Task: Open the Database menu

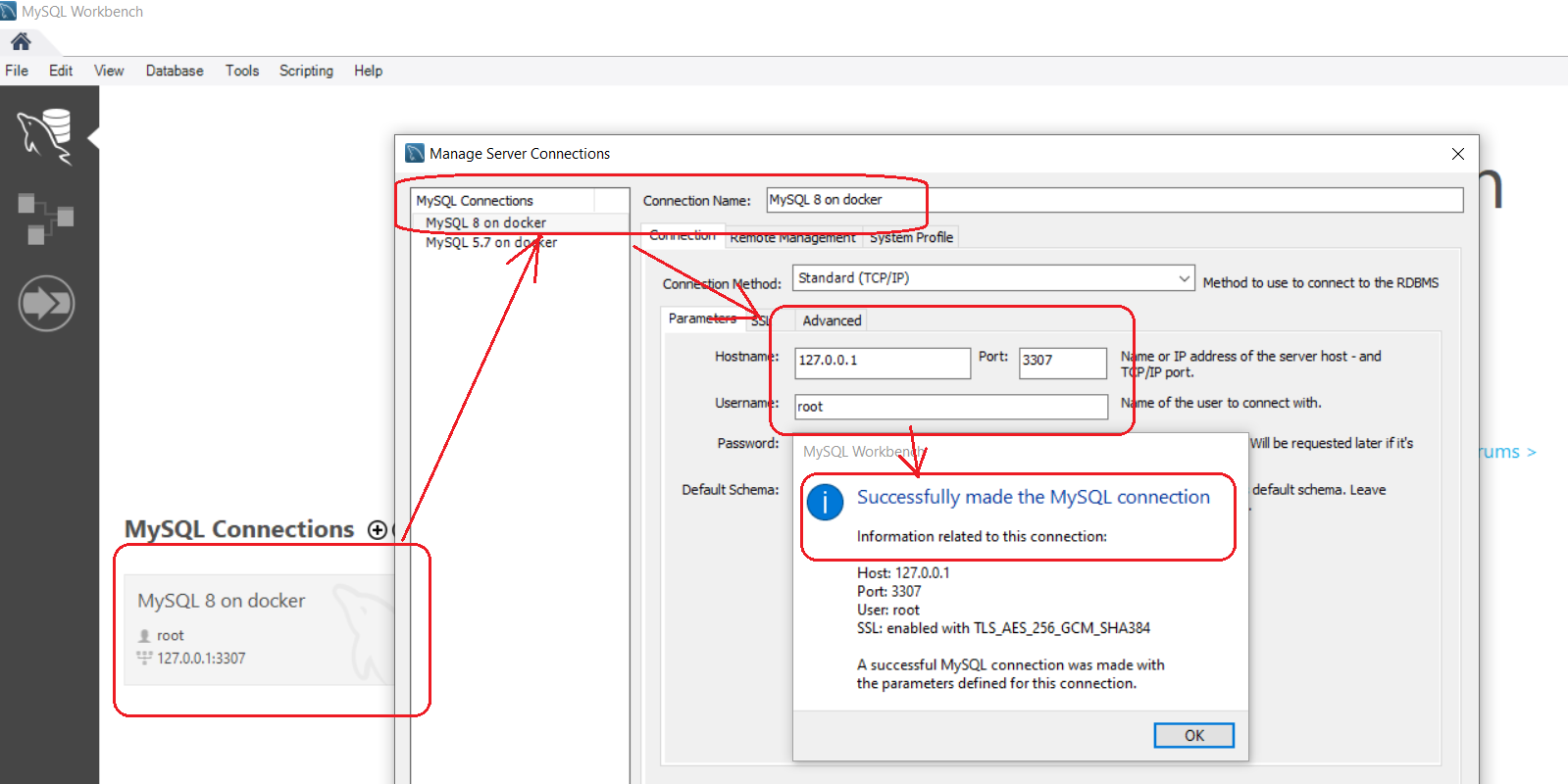Action: tap(175, 71)
